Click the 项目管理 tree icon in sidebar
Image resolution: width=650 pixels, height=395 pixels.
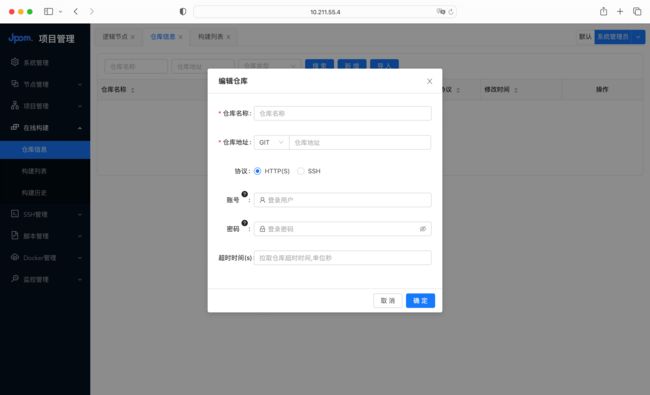coord(15,105)
